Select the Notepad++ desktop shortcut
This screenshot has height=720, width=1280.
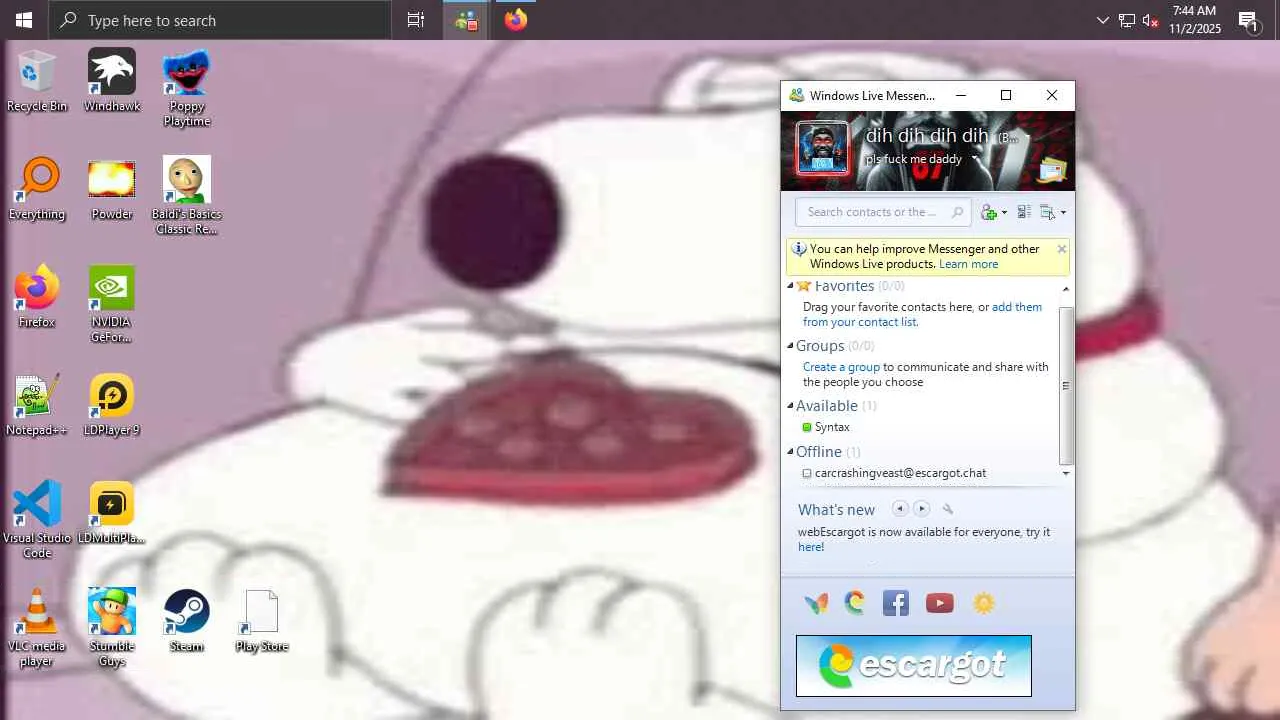click(x=37, y=405)
